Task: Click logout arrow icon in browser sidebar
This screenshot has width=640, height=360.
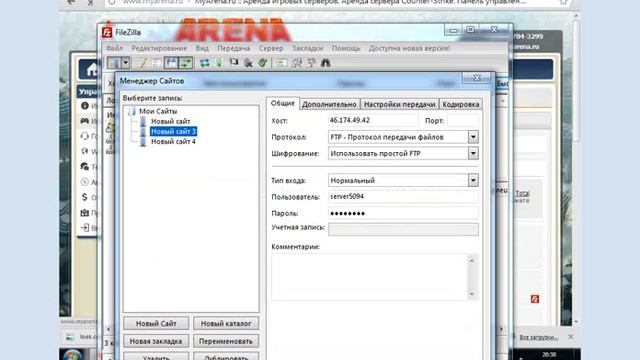Action: pos(85,228)
